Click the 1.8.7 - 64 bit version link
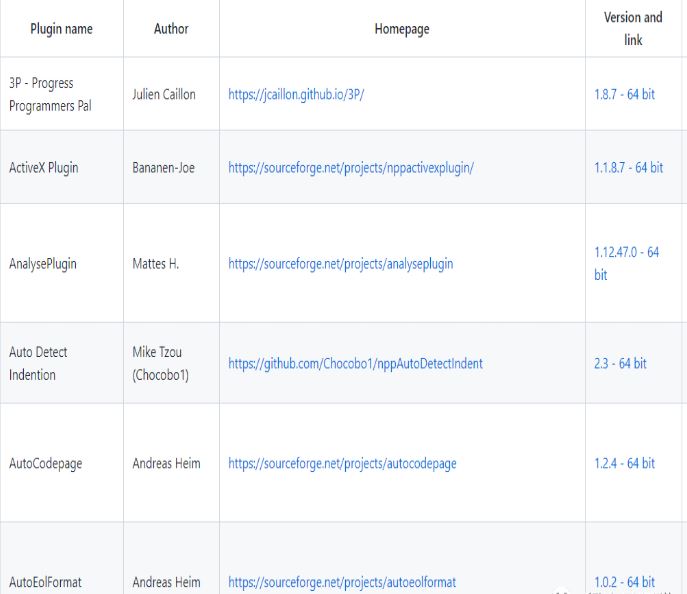Image resolution: width=687 pixels, height=594 pixels. click(x=624, y=94)
